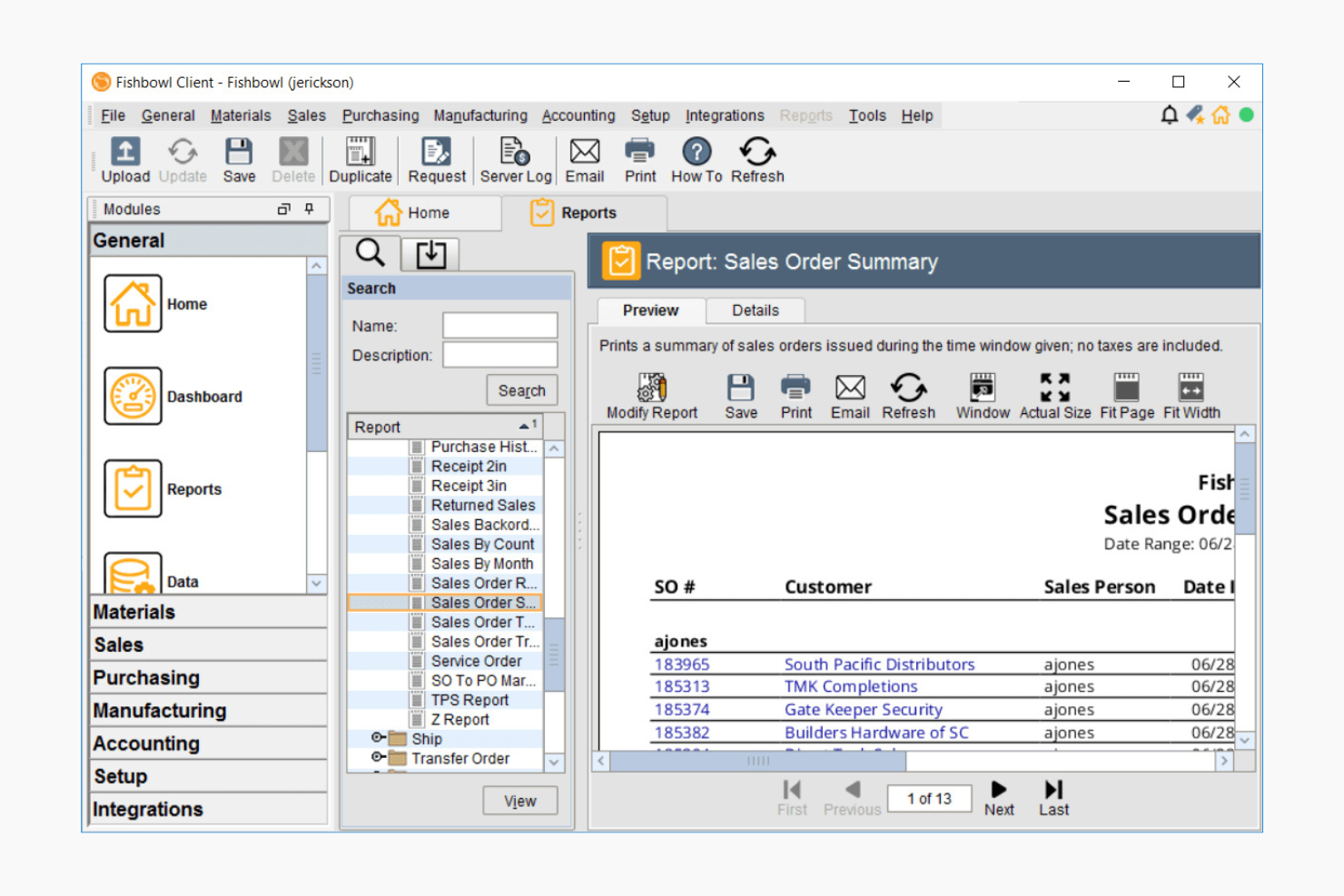This screenshot has height=896, width=1344.
Task: Pin the Modules panel
Action: [310, 209]
